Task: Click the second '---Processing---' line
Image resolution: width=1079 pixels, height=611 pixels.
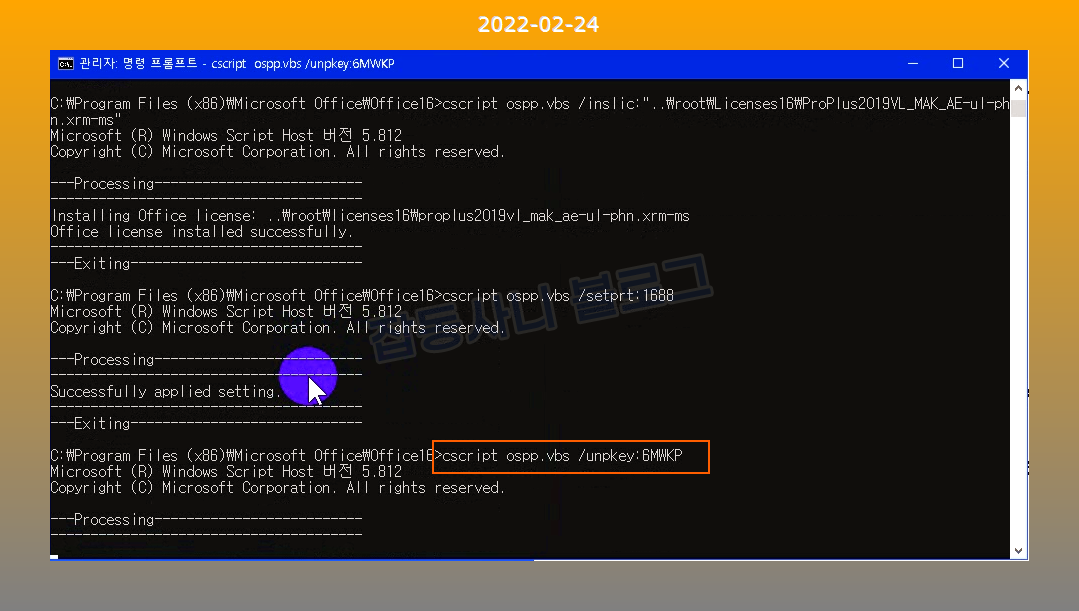Action: [206, 360]
